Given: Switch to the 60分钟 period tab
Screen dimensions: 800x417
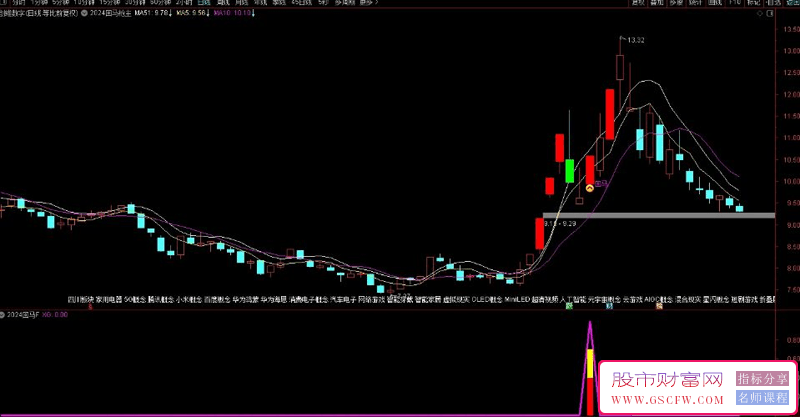Looking at the screenshot, I should (x=160, y=3).
